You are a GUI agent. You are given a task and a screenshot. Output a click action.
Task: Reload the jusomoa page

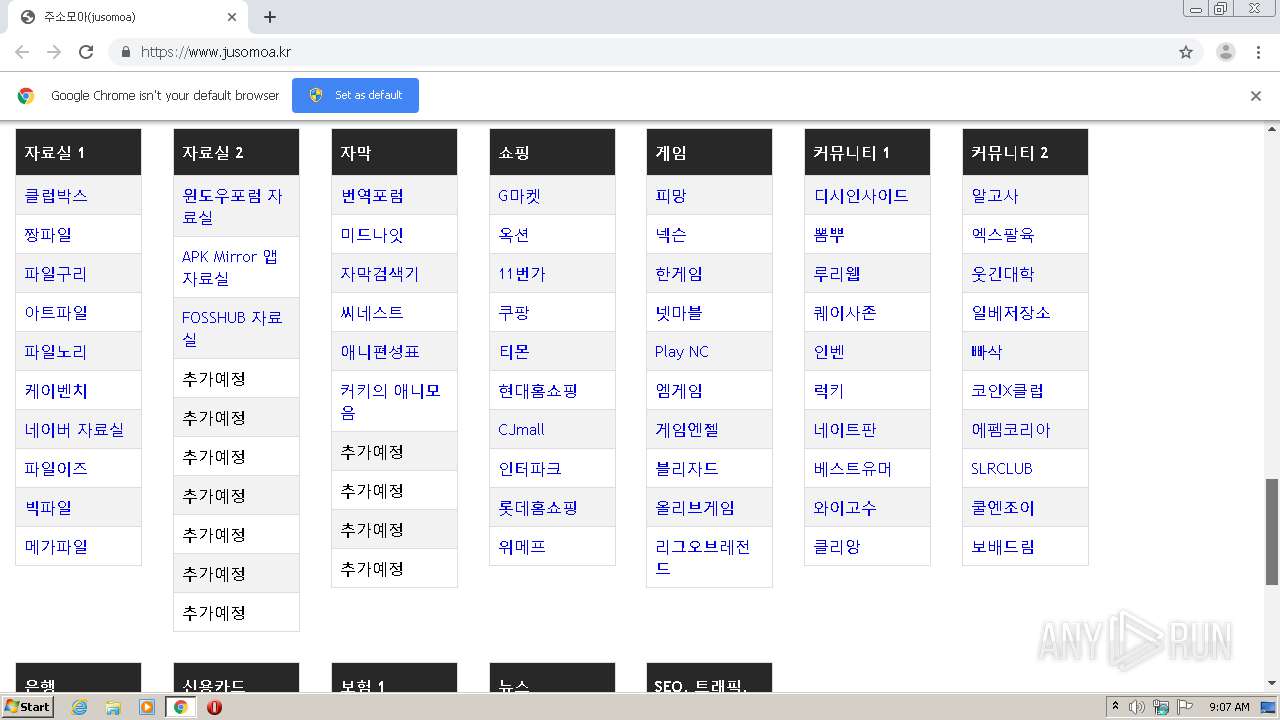(86, 52)
